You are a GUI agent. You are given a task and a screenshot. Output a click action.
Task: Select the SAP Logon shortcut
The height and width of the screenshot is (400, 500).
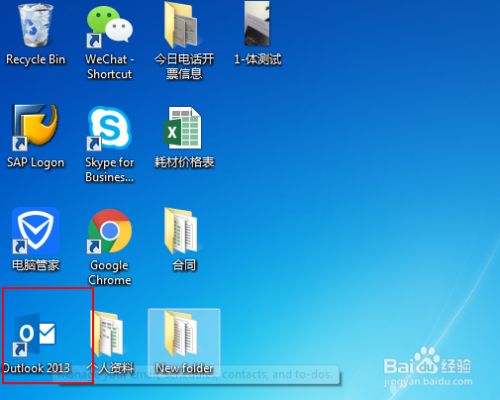(35, 127)
